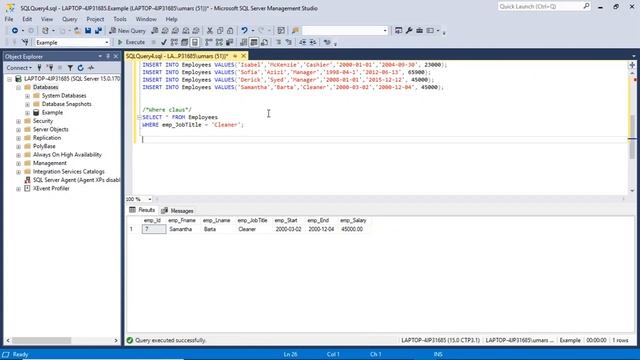Click the Object Explorer filter funnel icon
The height and width of the screenshot is (360, 640).
click(70, 68)
